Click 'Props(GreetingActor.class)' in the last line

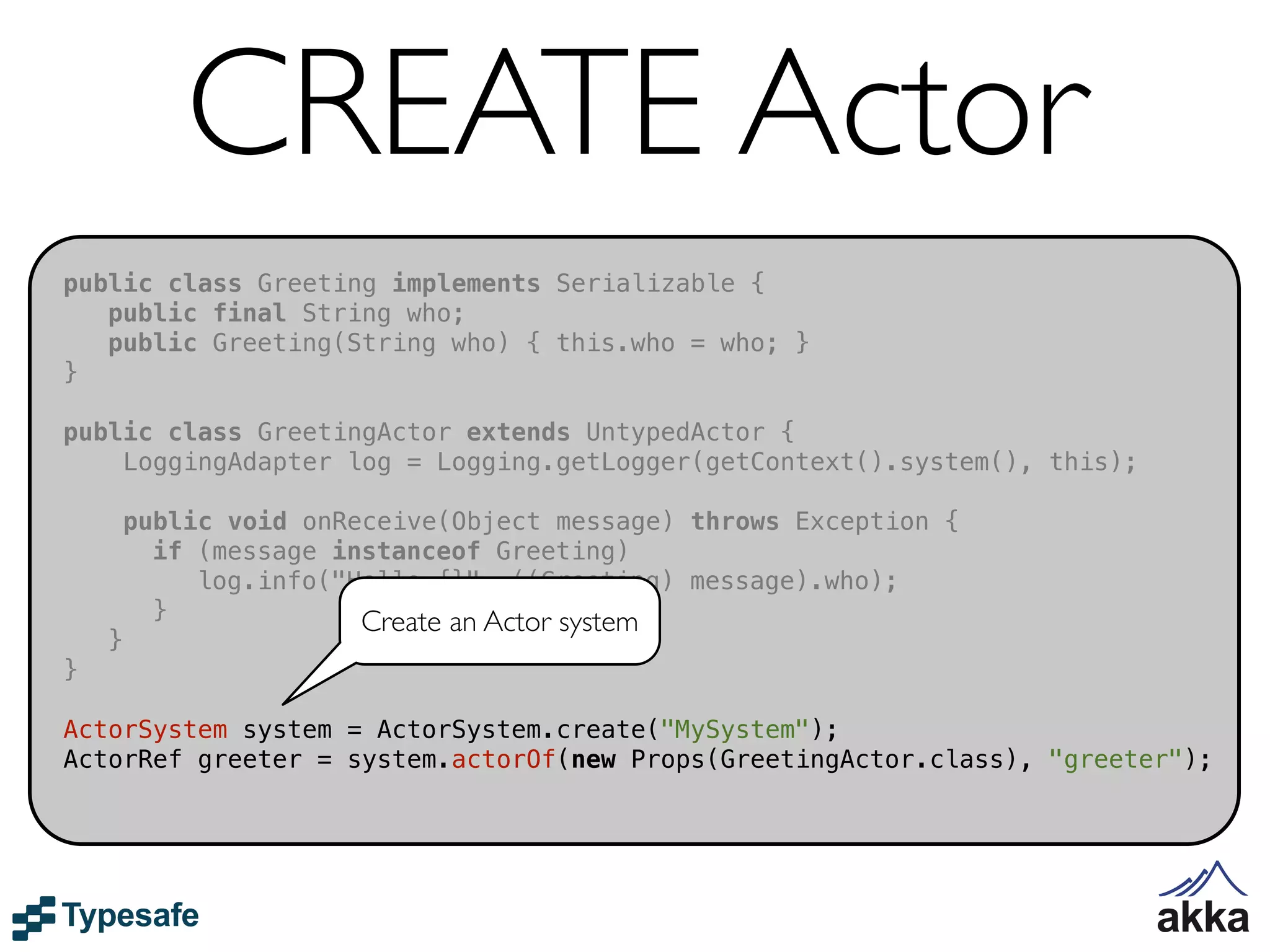tap(824, 760)
